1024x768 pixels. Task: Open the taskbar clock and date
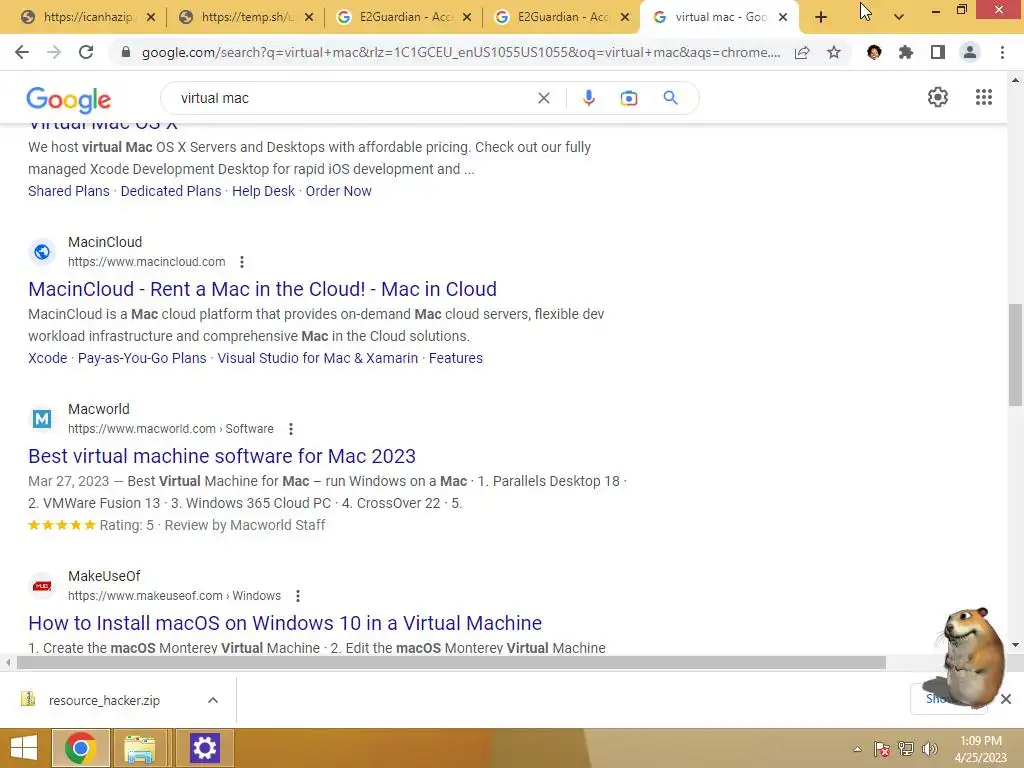pyautogui.click(x=980, y=749)
